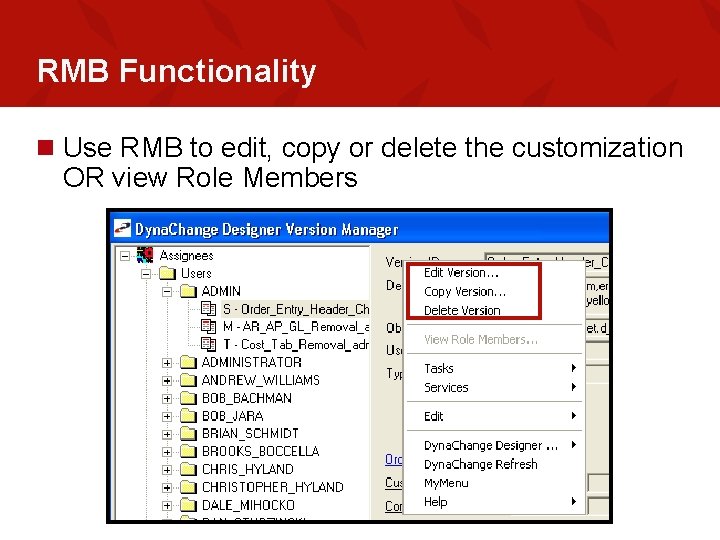Select S - Order_Entry_Header_Ch version row
Image resolution: width=720 pixels, height=540 pixels.
click(x=295, y=309)
